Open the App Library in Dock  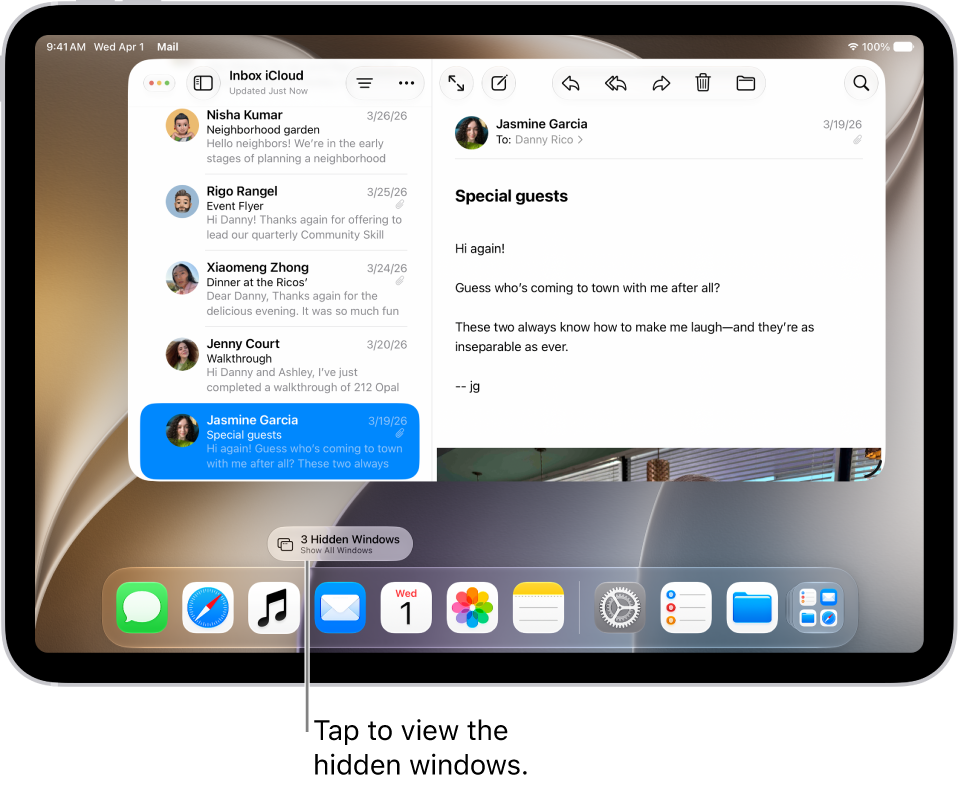coord(818,607)
